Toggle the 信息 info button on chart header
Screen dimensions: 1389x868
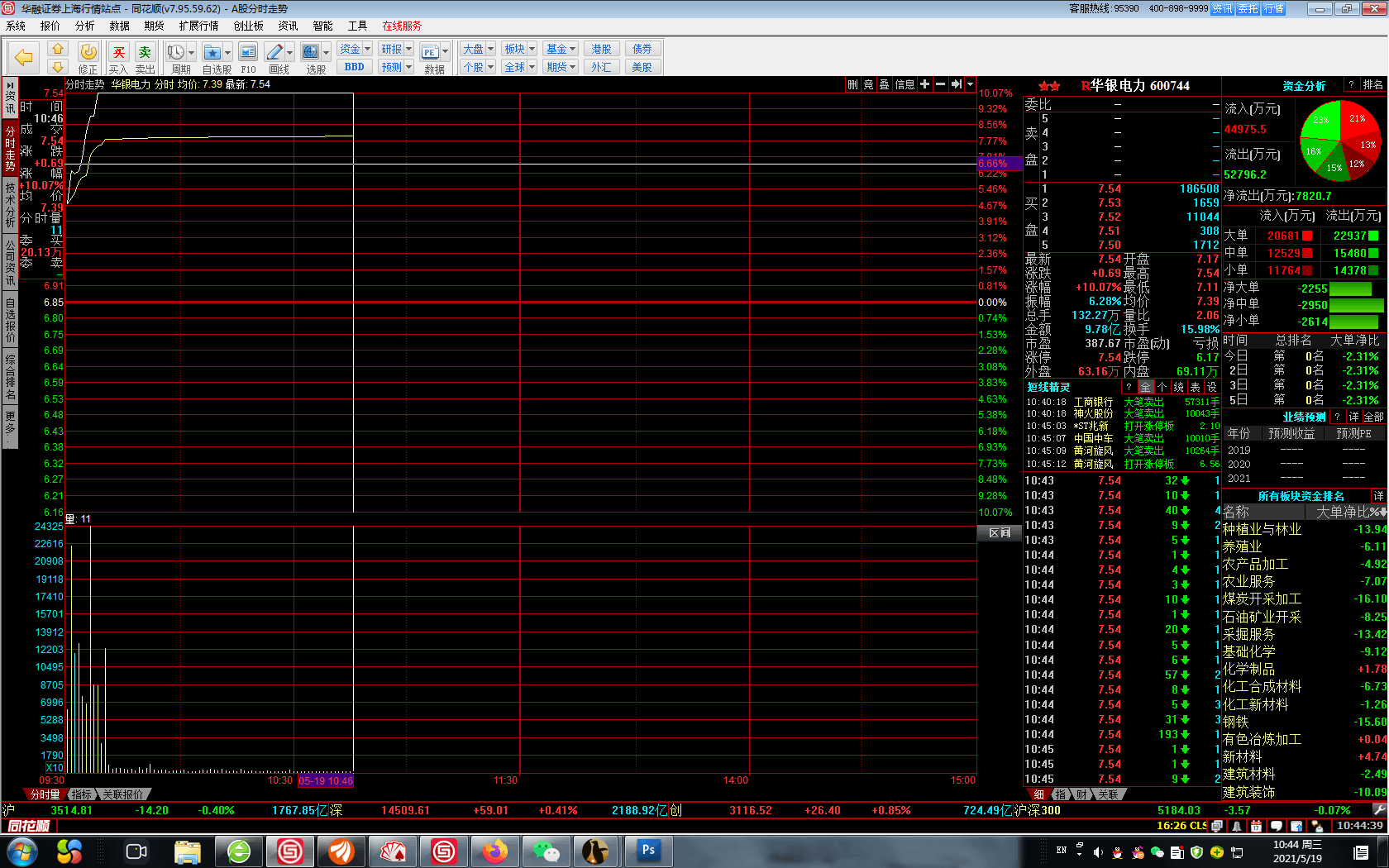tap(905, 84)
